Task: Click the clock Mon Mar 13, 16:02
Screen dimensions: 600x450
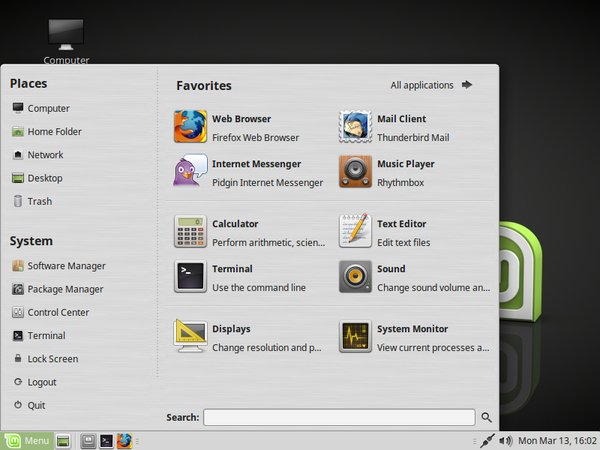Action: point(557,441)
